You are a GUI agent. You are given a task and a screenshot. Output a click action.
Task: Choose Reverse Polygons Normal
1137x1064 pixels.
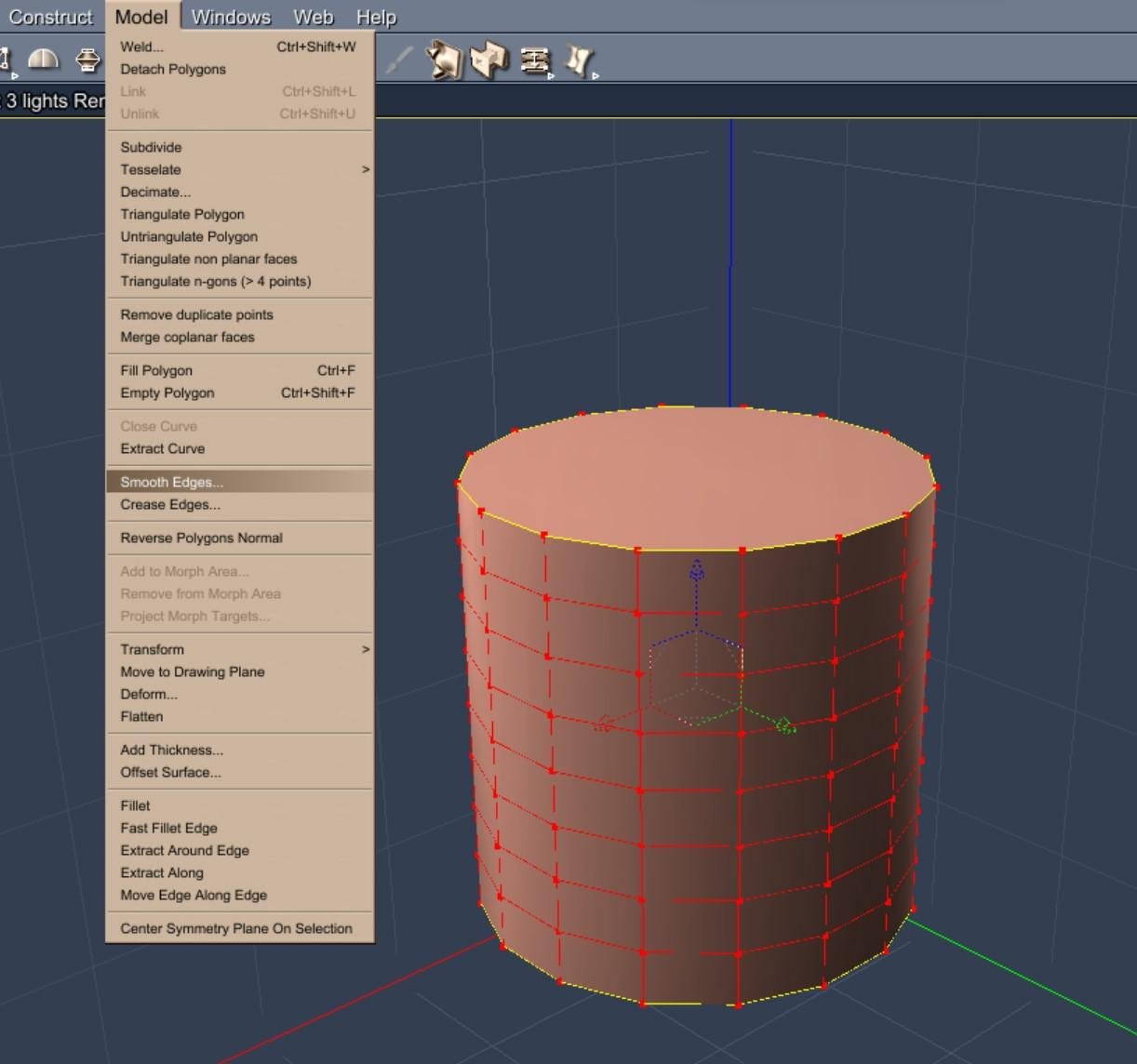(240, 538)
